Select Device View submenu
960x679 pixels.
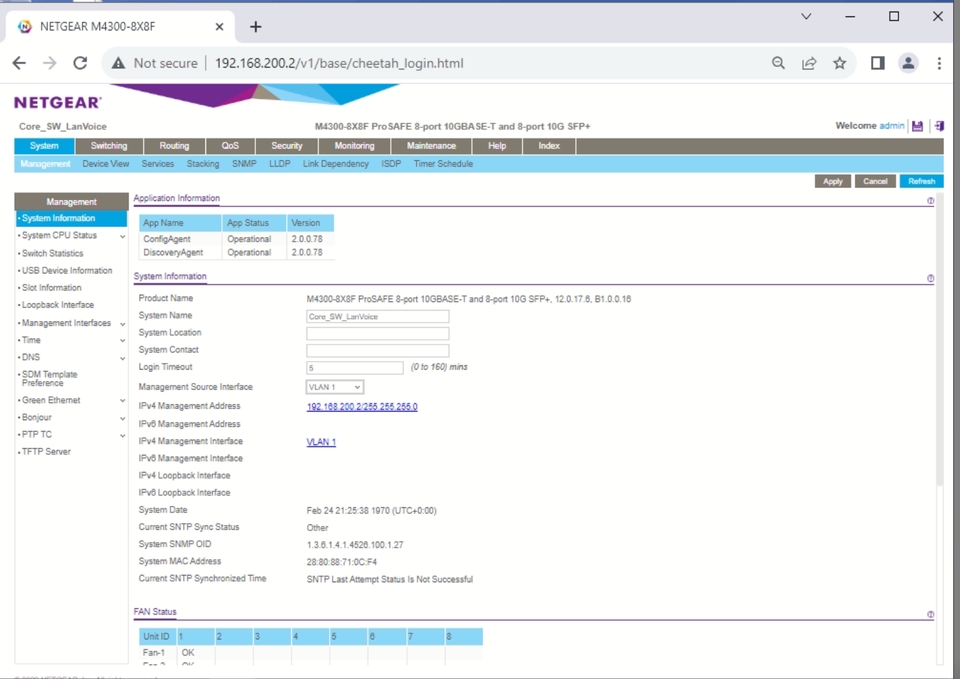(106, 164)
